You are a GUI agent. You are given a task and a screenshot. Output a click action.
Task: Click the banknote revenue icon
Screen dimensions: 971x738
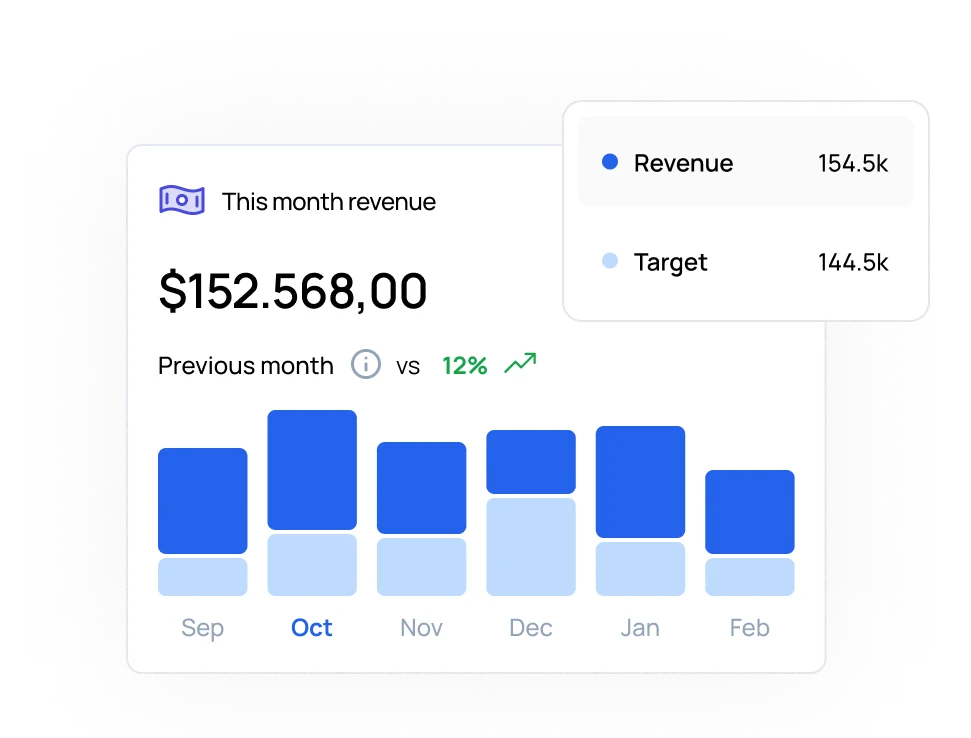click(x=182, y=201)
